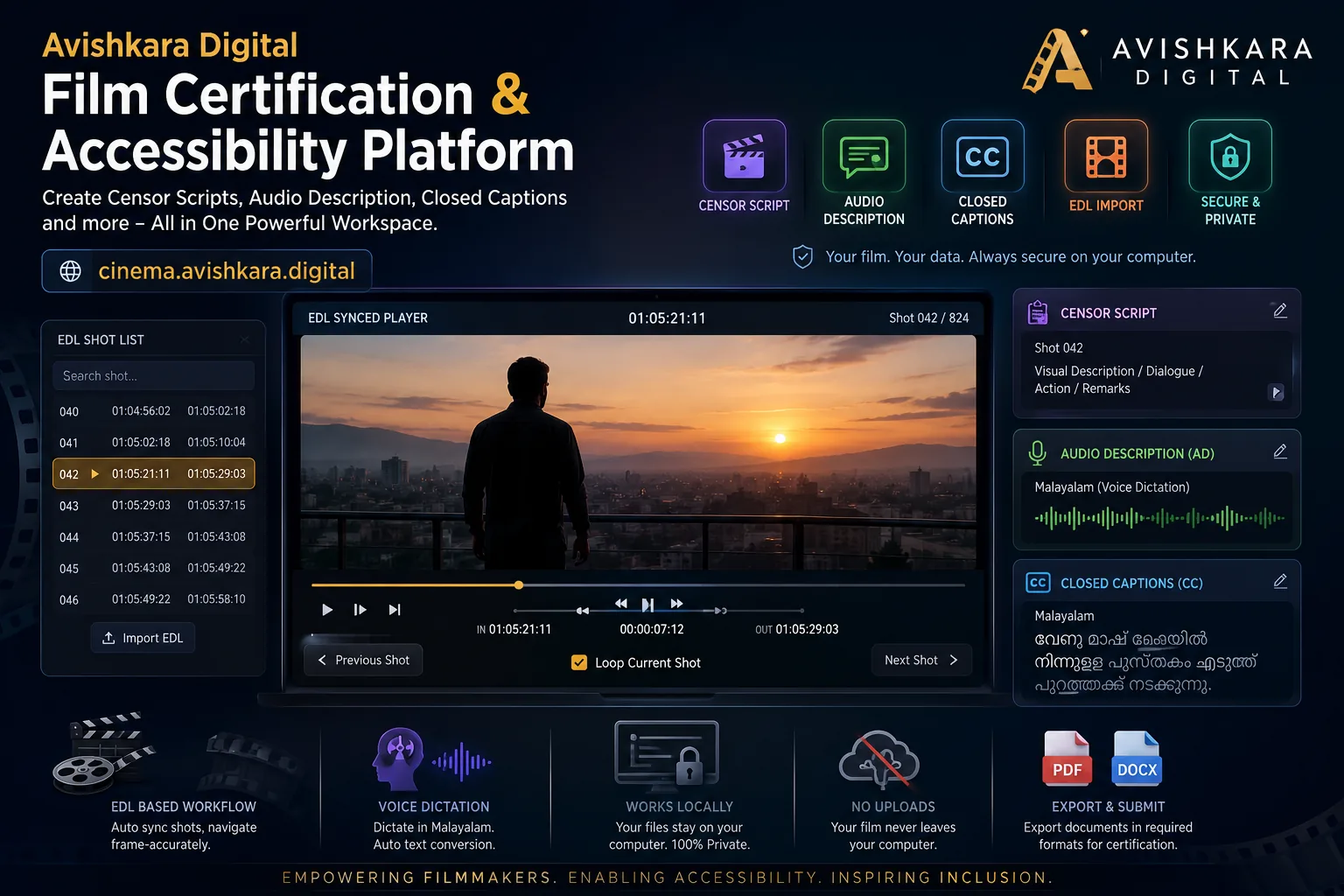Click the 'Shot 042 / 824' counter
This screenshot has width=1344, height=896.
928,318
